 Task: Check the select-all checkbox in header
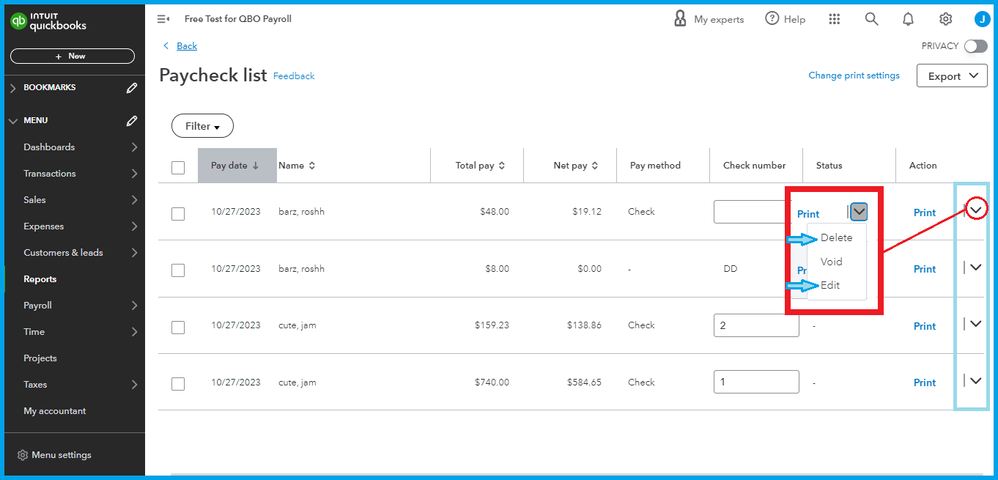pos(178,167)
